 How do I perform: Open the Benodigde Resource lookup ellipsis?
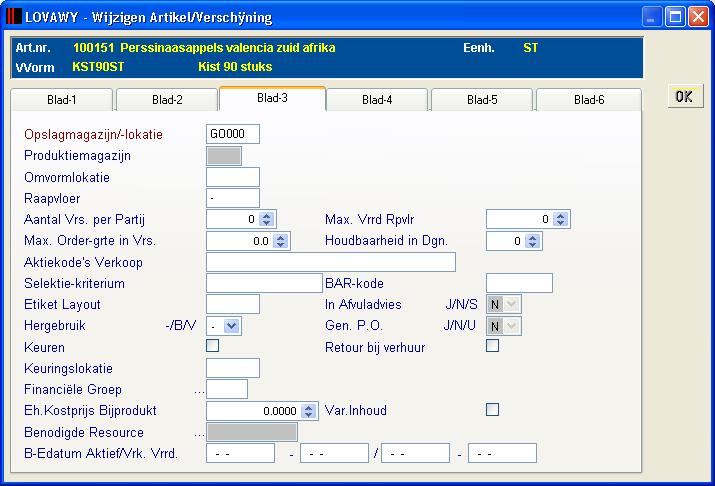199,434
